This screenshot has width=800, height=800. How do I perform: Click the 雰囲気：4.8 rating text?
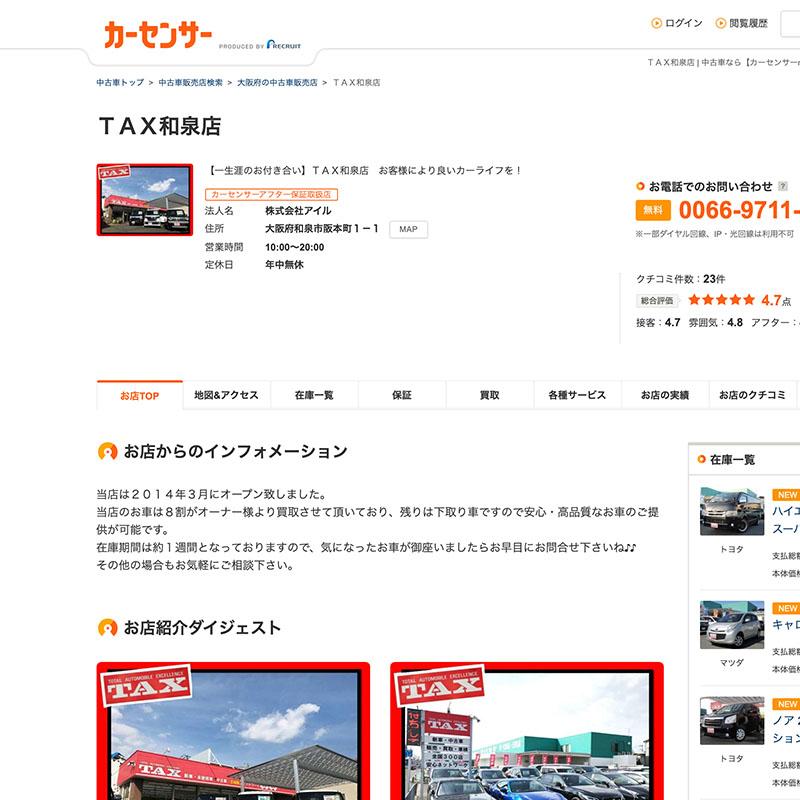(x=716, y=322)
